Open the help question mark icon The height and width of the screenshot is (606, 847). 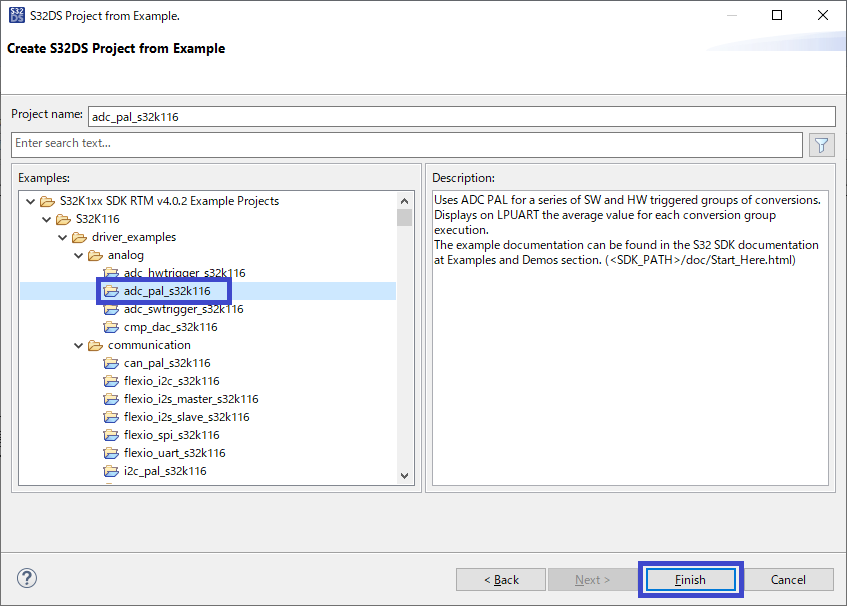[27, 578]
